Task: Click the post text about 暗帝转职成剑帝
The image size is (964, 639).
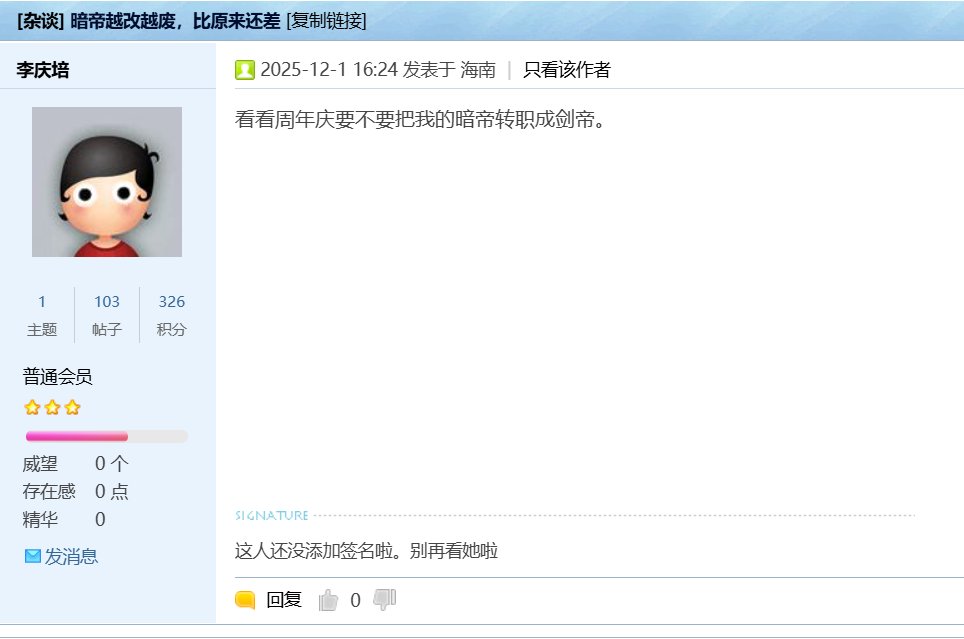Action: click(421, 120)
